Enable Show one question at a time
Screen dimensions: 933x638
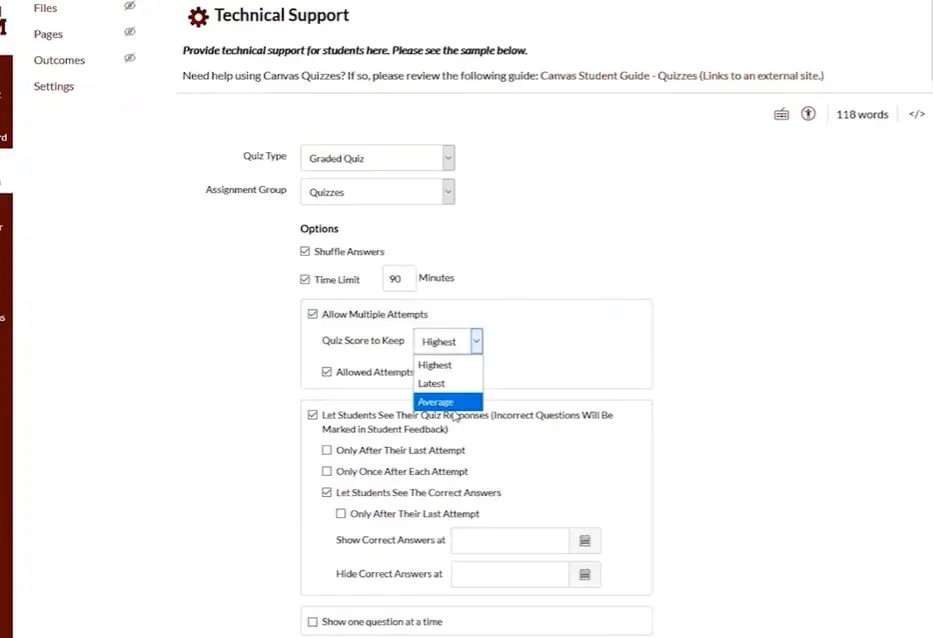click(x=313, y=622)
